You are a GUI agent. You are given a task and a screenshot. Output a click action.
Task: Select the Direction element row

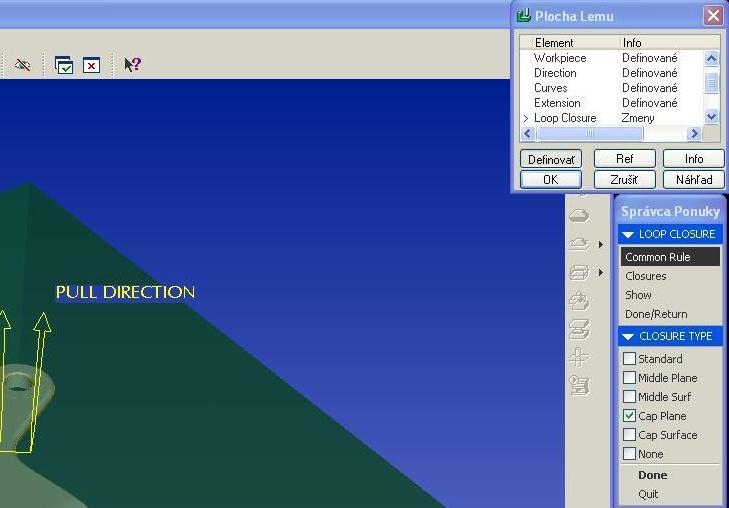(x=611, y=73)
